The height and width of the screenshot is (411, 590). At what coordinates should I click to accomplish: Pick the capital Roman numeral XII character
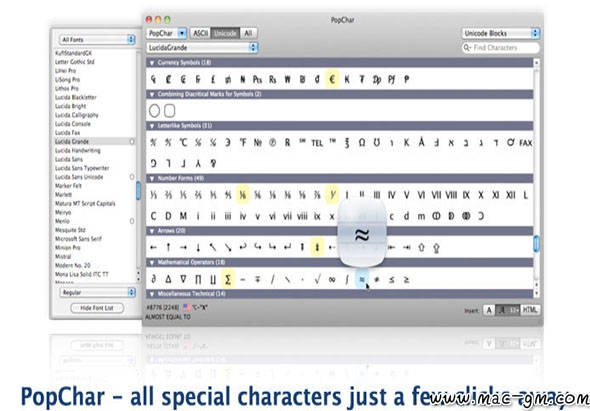(x=511, y=195)
